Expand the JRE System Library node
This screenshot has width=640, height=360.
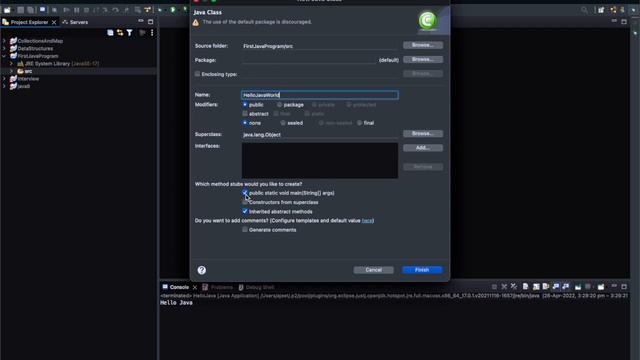[11, 64]
